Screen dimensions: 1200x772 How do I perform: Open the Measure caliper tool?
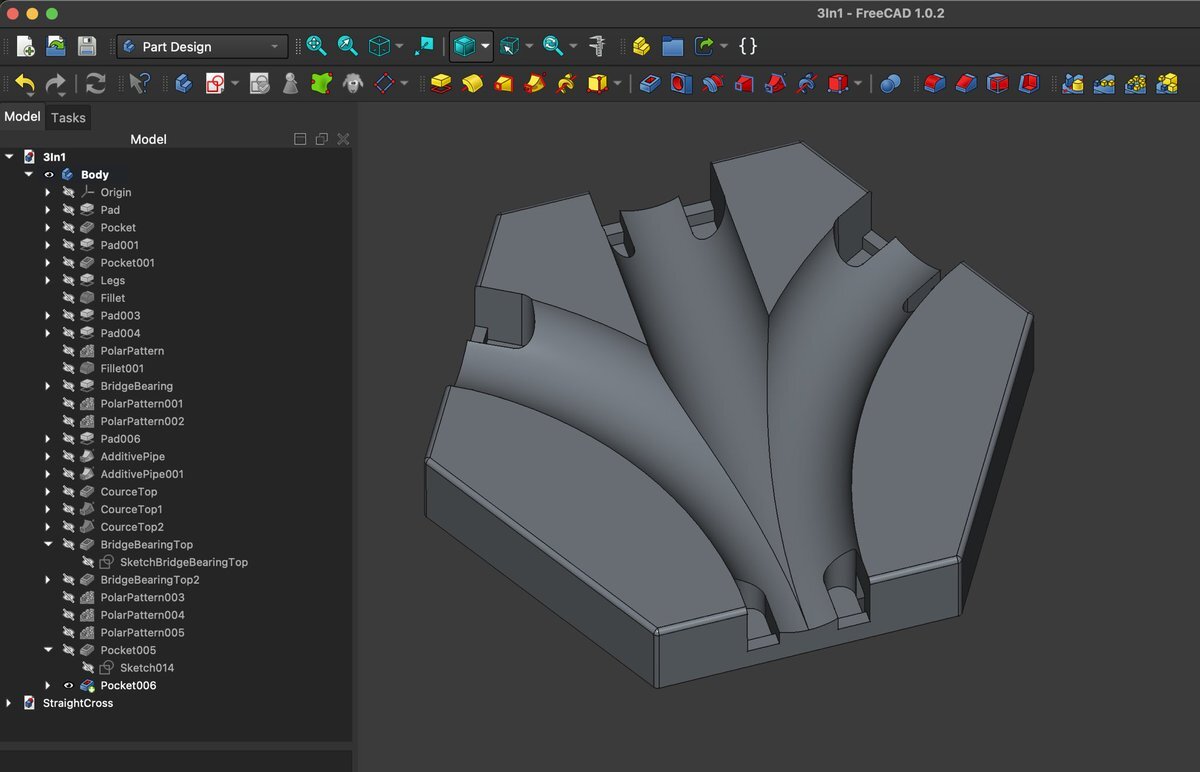click(598, 46)
